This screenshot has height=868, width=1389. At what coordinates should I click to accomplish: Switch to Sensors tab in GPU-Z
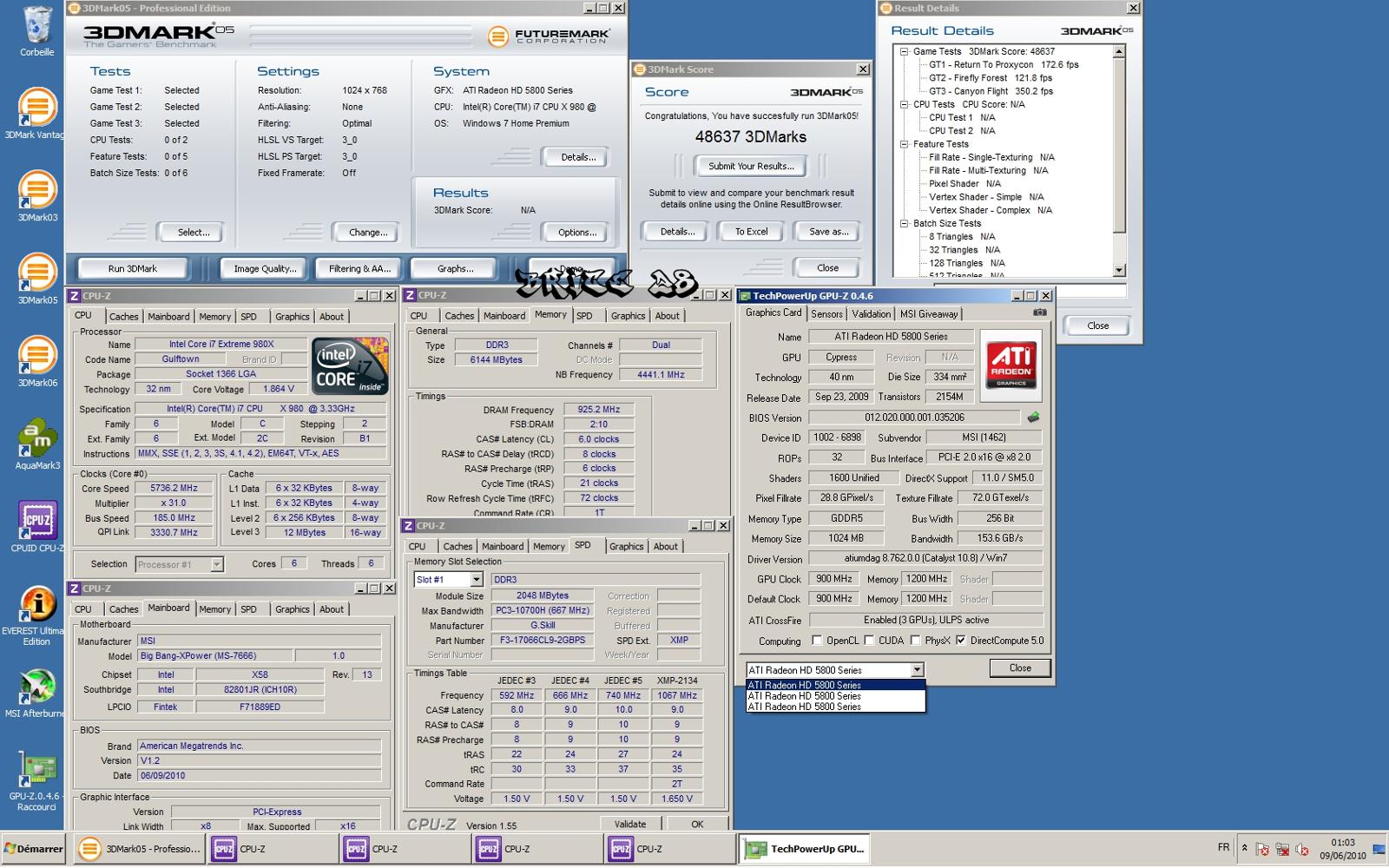coord(826,314)
